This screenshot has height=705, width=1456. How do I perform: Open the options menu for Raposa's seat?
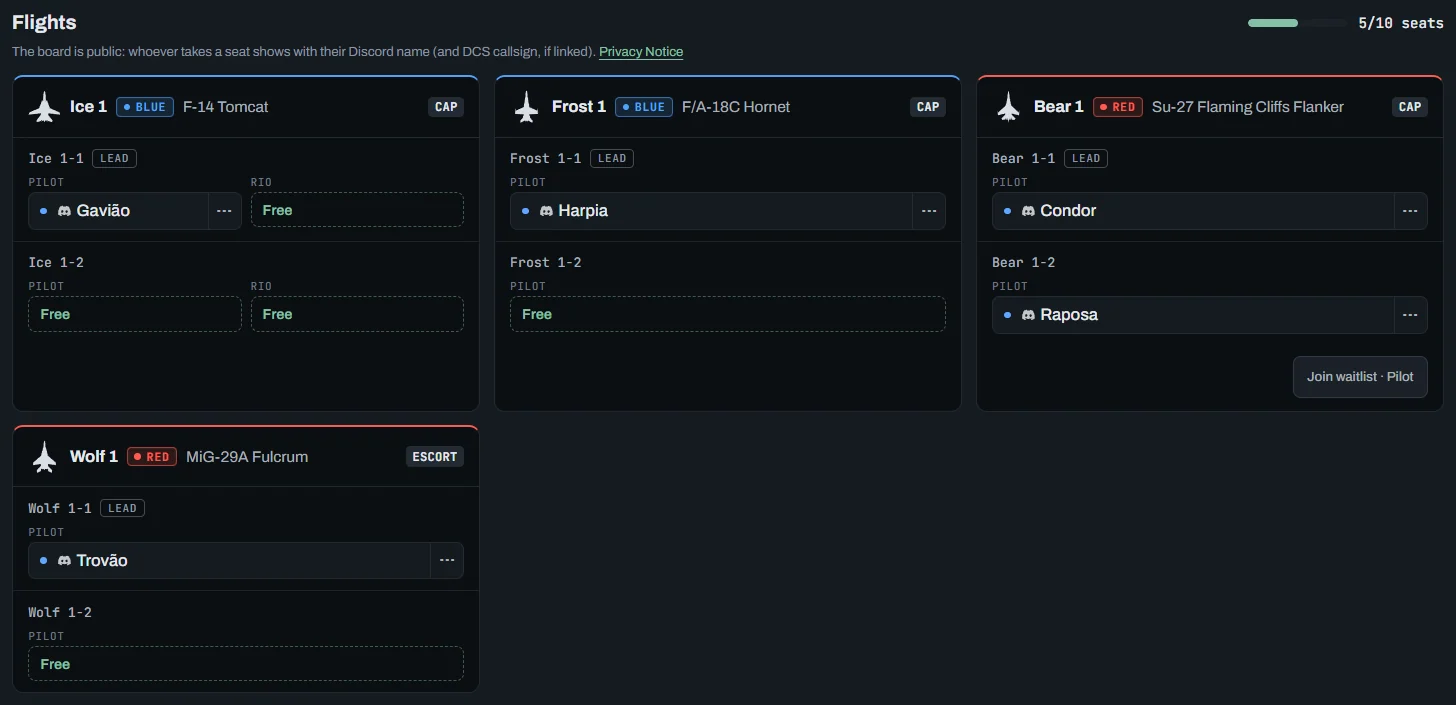click(1411, 315)
